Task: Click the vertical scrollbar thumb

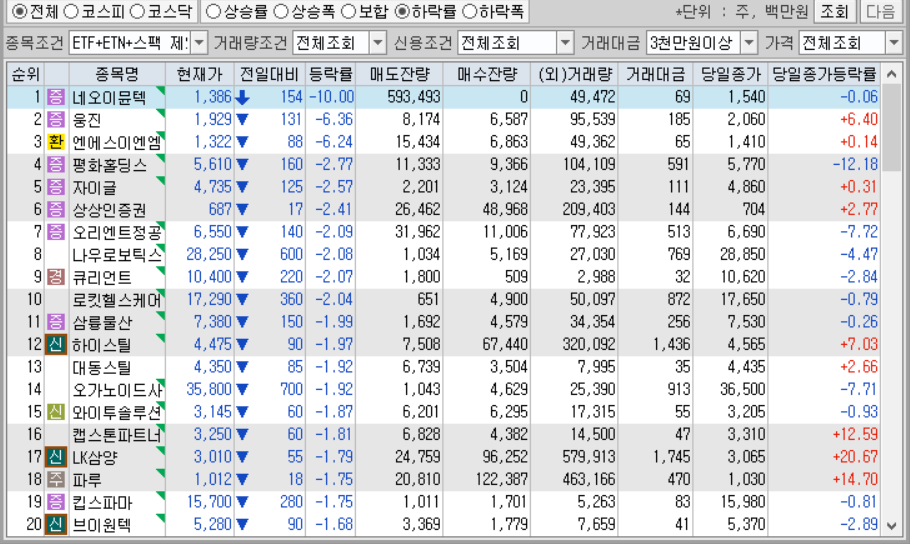Action: point(891,128)
